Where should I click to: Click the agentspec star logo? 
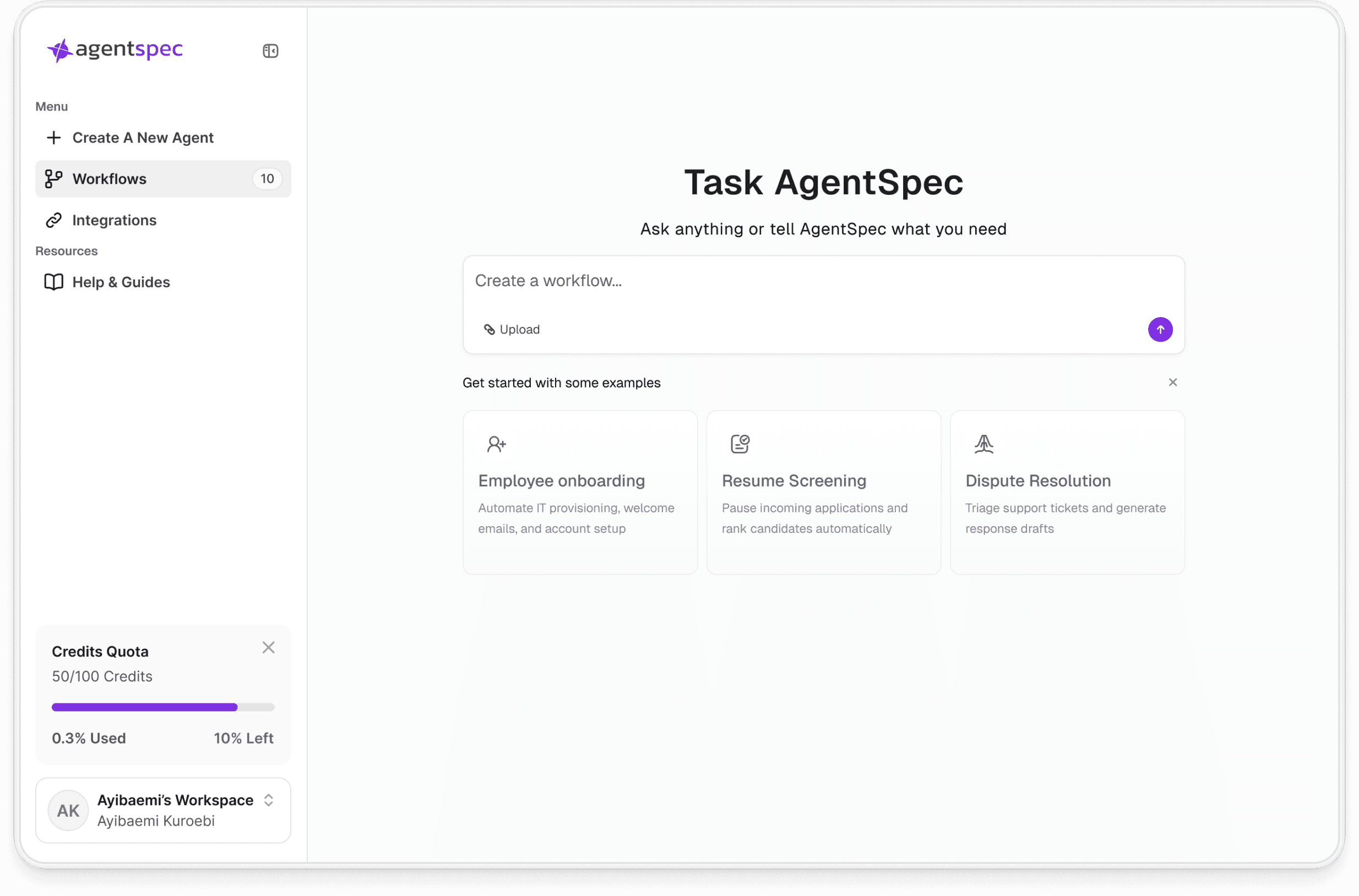click(x=59, y=50)
